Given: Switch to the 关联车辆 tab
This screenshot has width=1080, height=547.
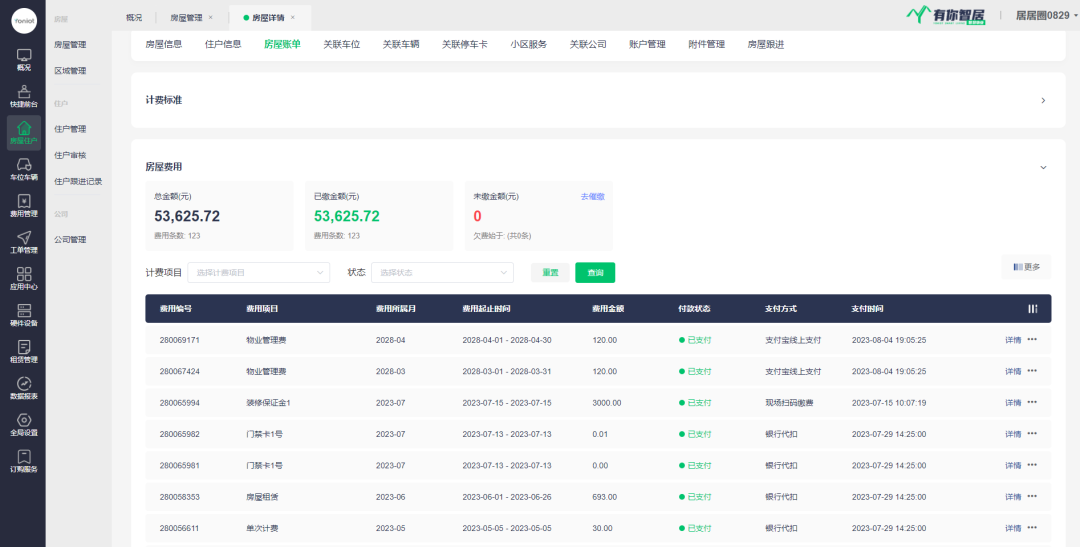Looking at the screenshot, I should pos(401,44).
